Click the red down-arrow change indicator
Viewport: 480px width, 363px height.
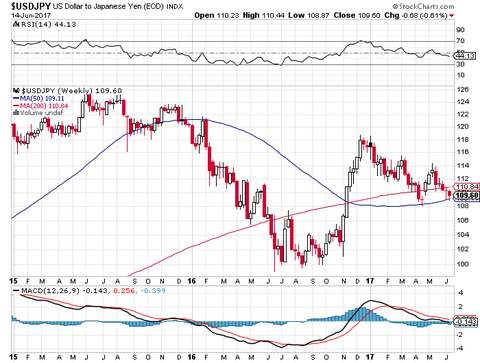tap(452, 16)
